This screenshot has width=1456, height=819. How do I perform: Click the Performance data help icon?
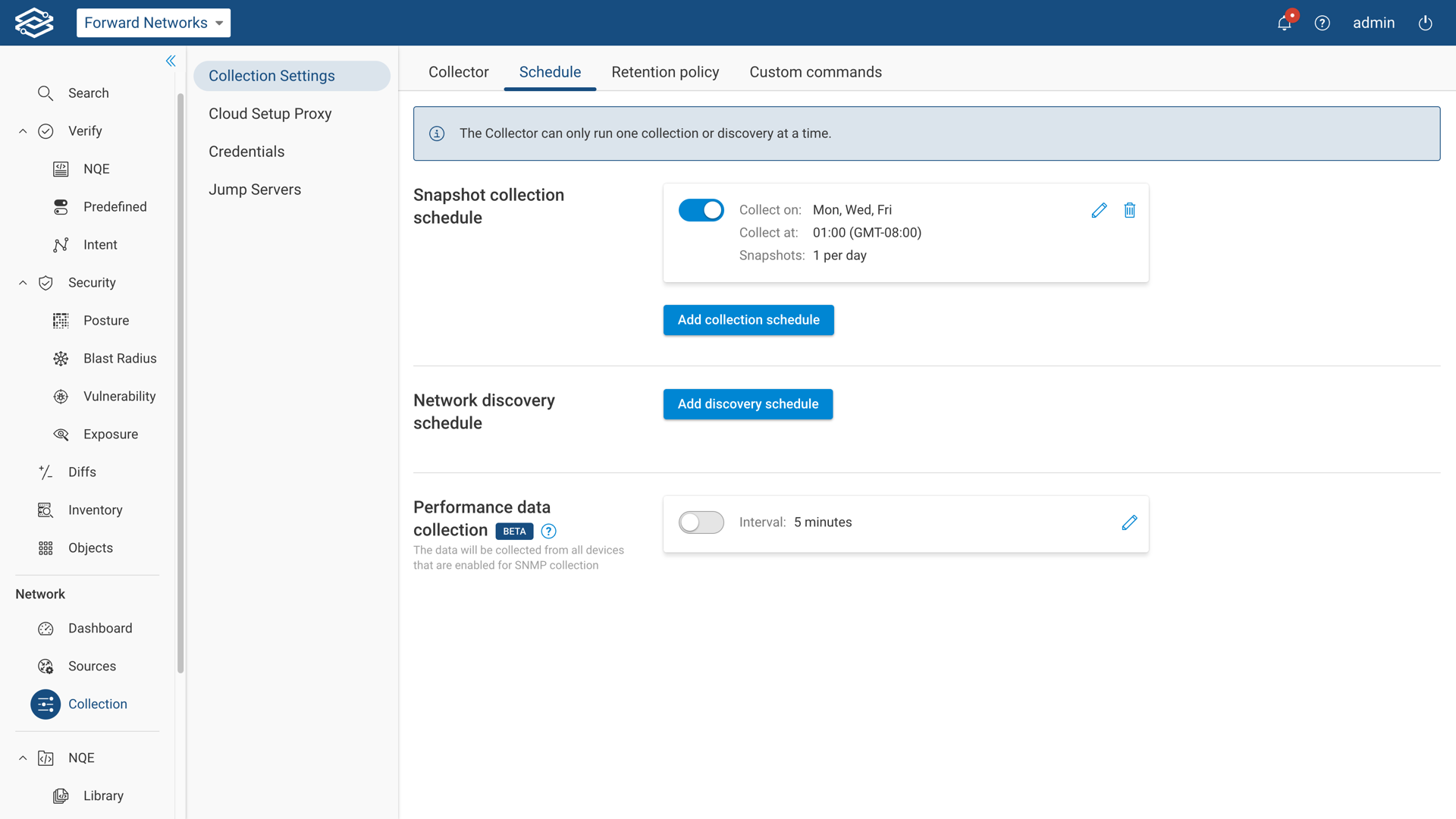coord(548,531)
